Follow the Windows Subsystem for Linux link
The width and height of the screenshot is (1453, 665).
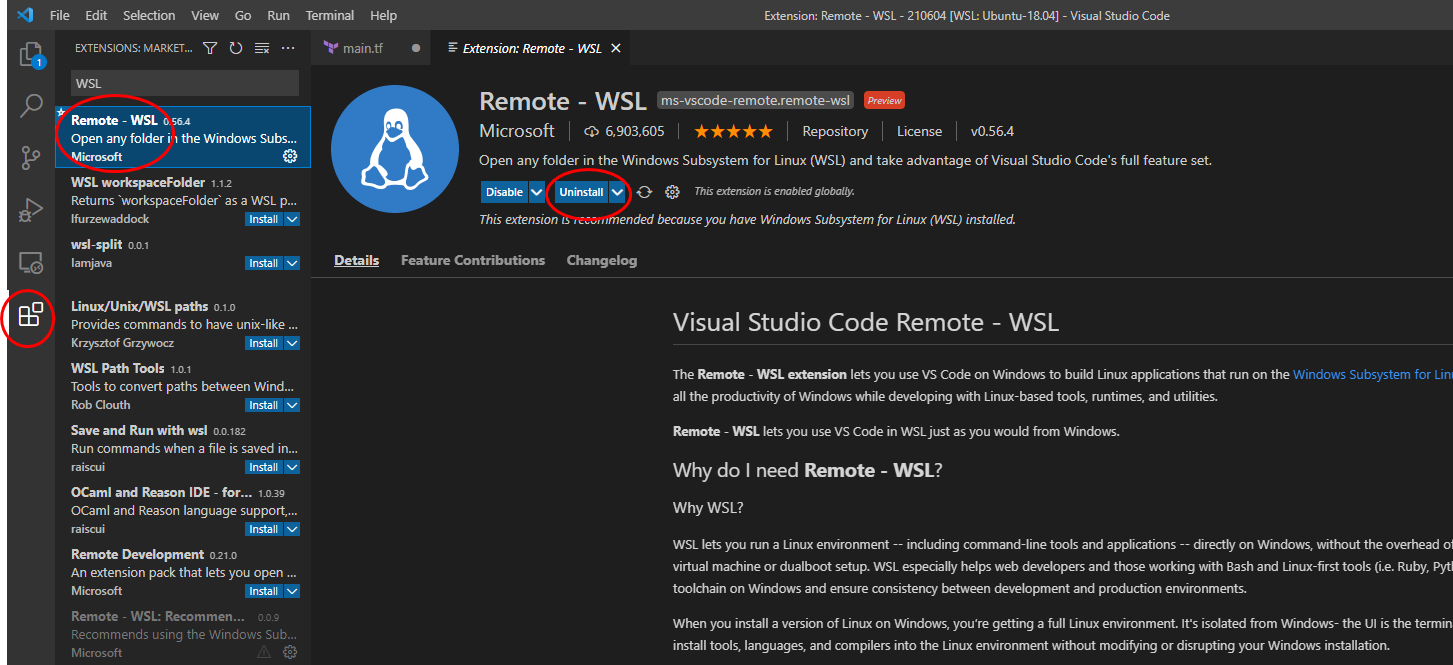(x=1372, y=374)
